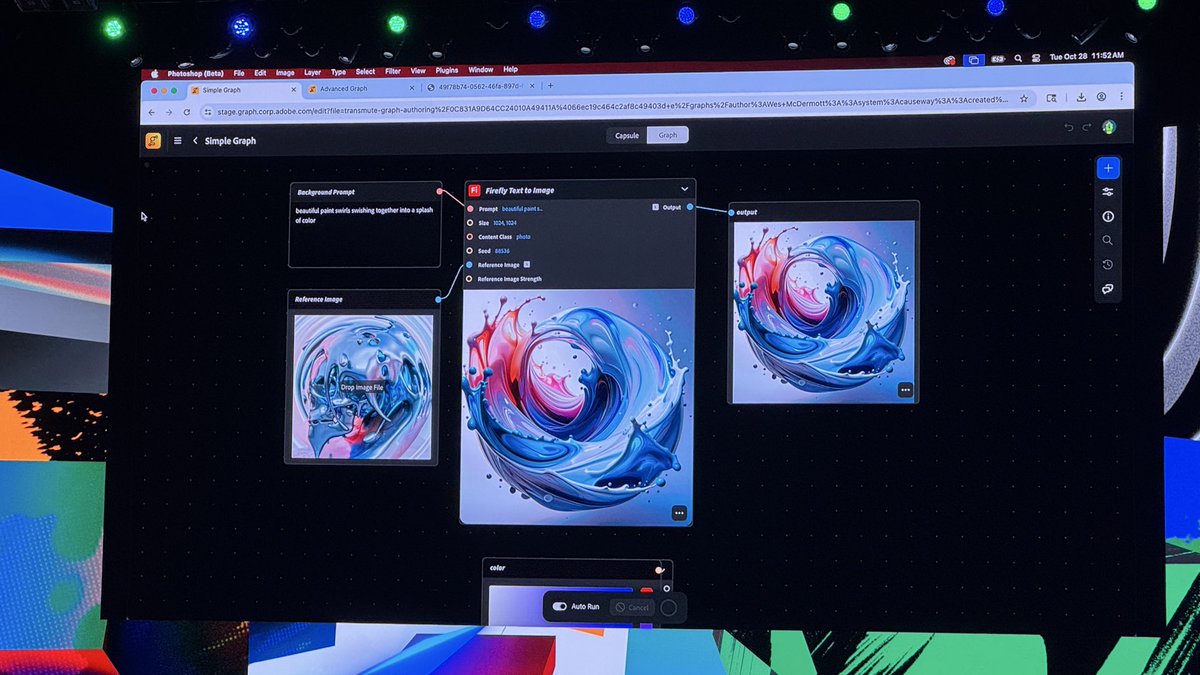Click the Seed value 88536
1200x675 pixels.
pyautogui.click(x=502, y=251)
